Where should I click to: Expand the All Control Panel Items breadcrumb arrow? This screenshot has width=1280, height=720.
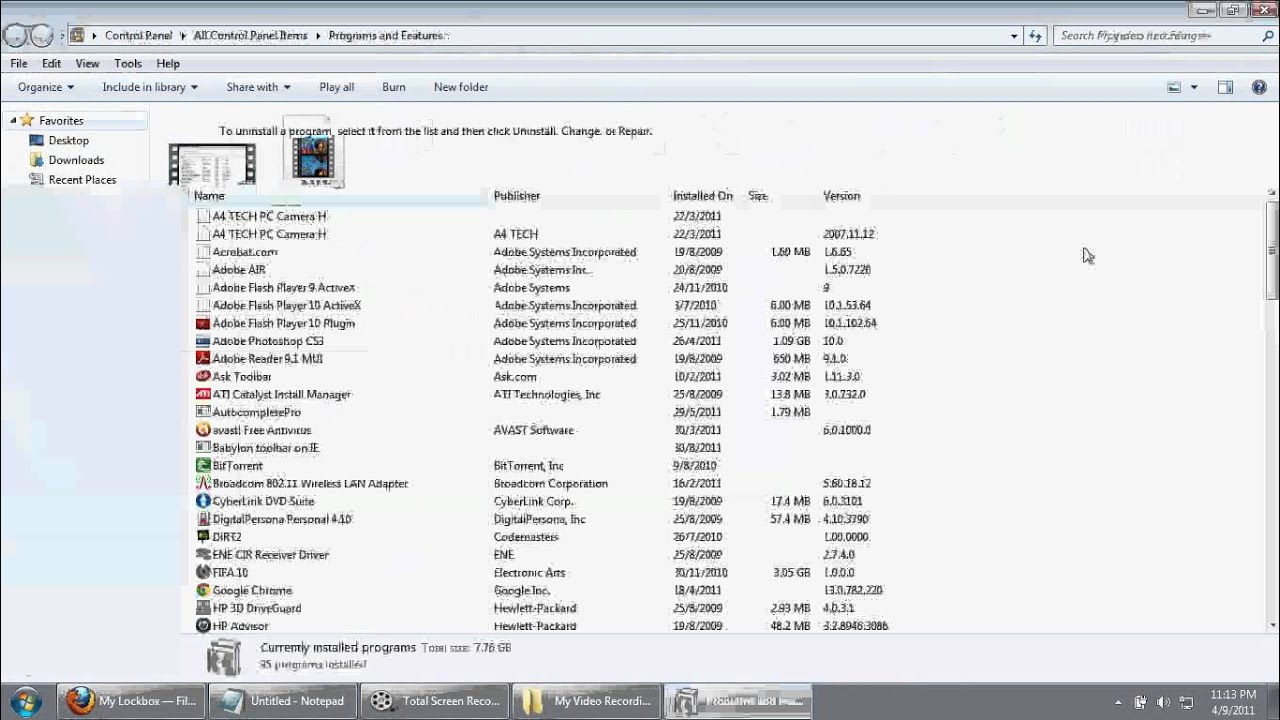[x=318, y=36]
